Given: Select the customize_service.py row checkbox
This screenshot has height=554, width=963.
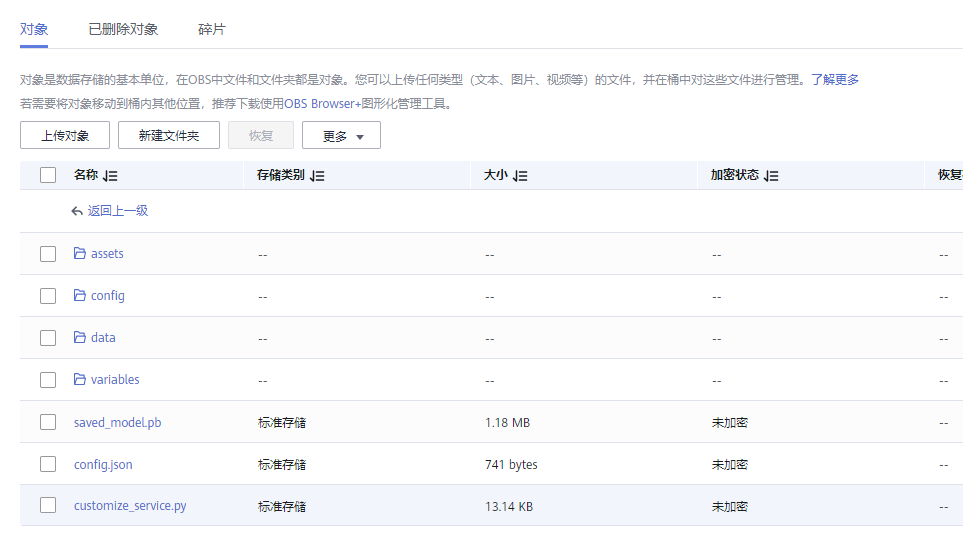Looking at the screenshot, I should (48, 506).
